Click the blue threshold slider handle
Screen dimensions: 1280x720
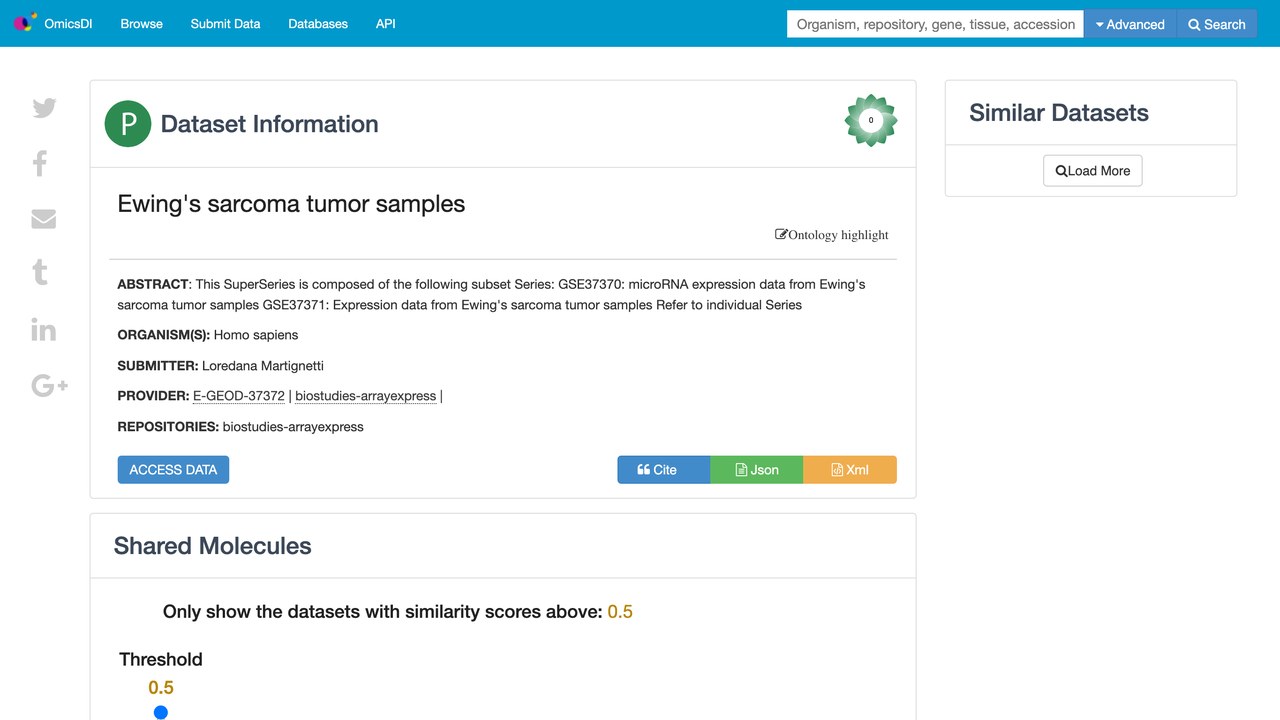point(161,712)
